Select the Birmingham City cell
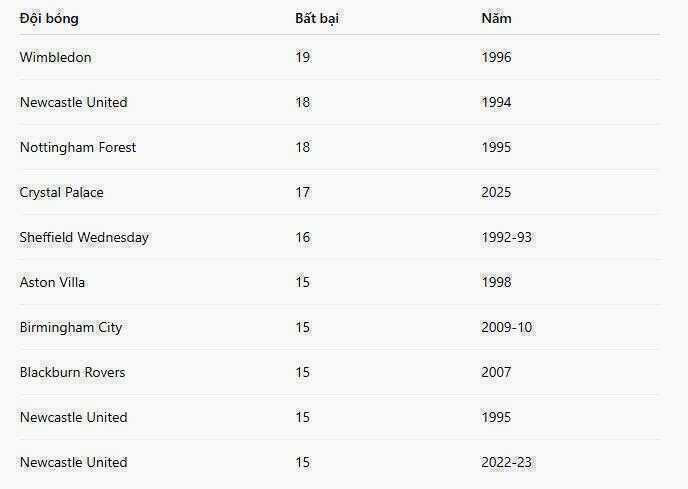688x489 pixels. click(71, 327)
